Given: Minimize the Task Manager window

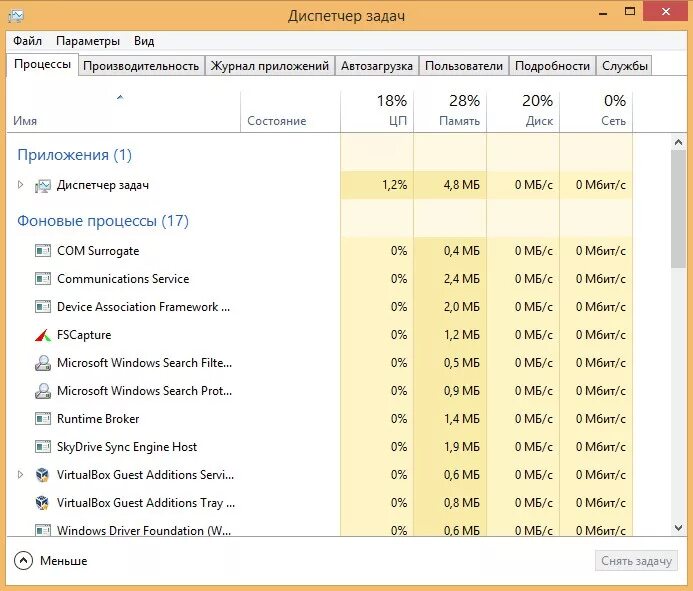Looking at the screenshot, I should [603, 13].
